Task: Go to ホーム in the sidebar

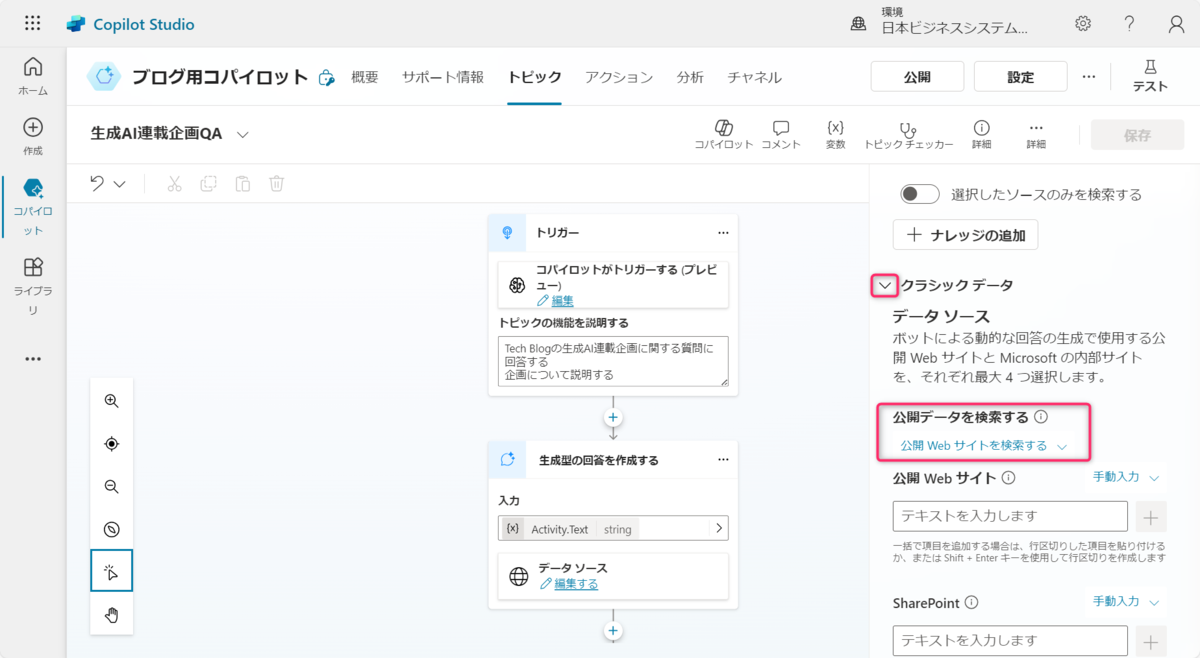Action: 33,76
